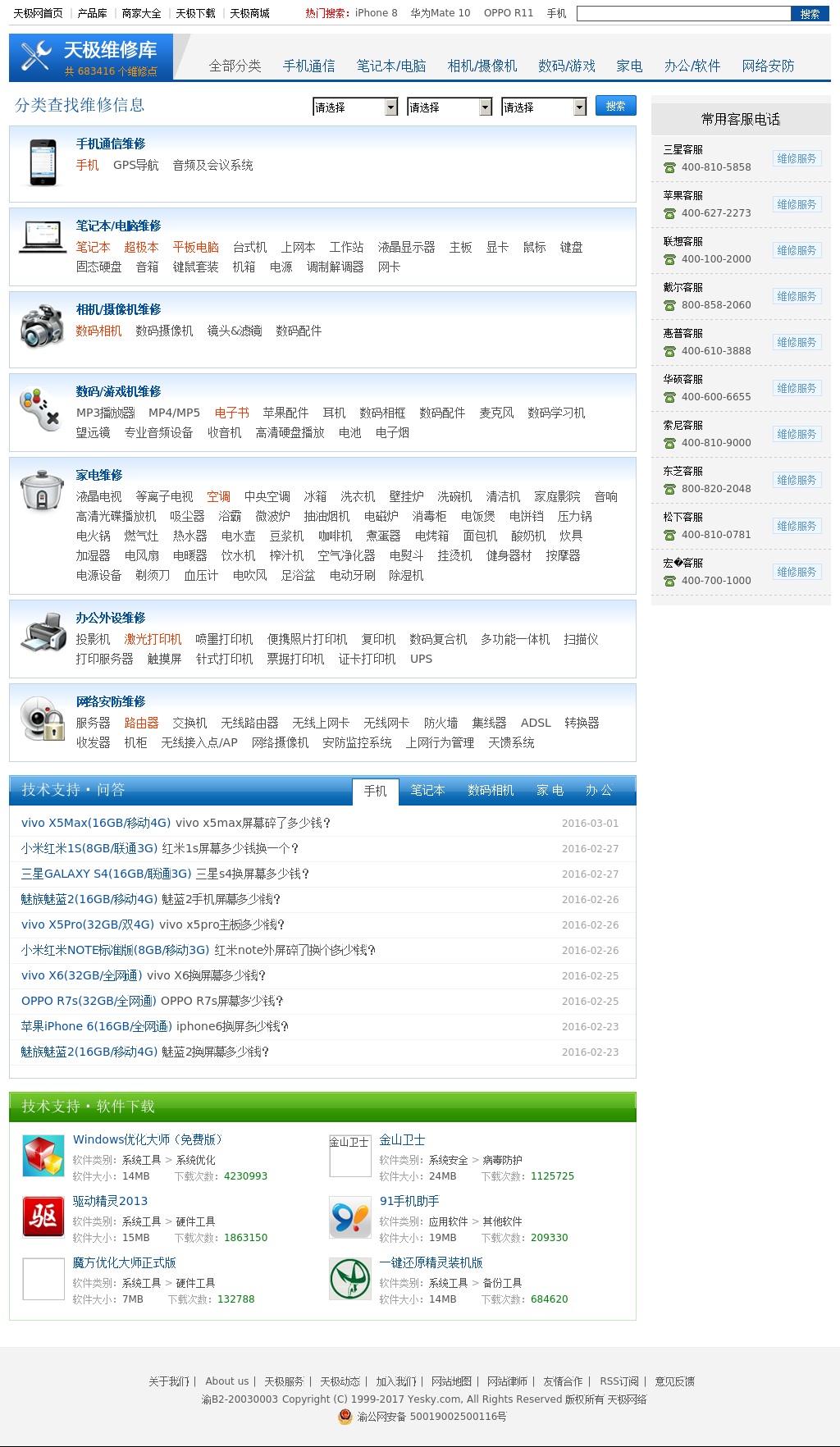Click the phone icon beside 800-858-2060

point(669,305)
